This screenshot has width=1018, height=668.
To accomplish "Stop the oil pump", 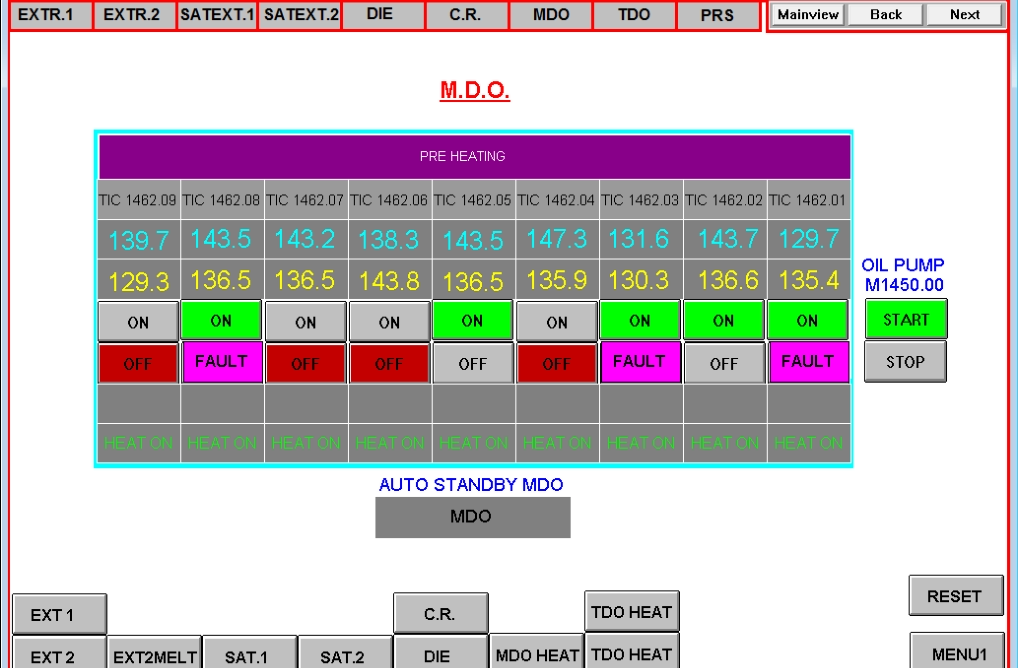I will tap(905, 362).
